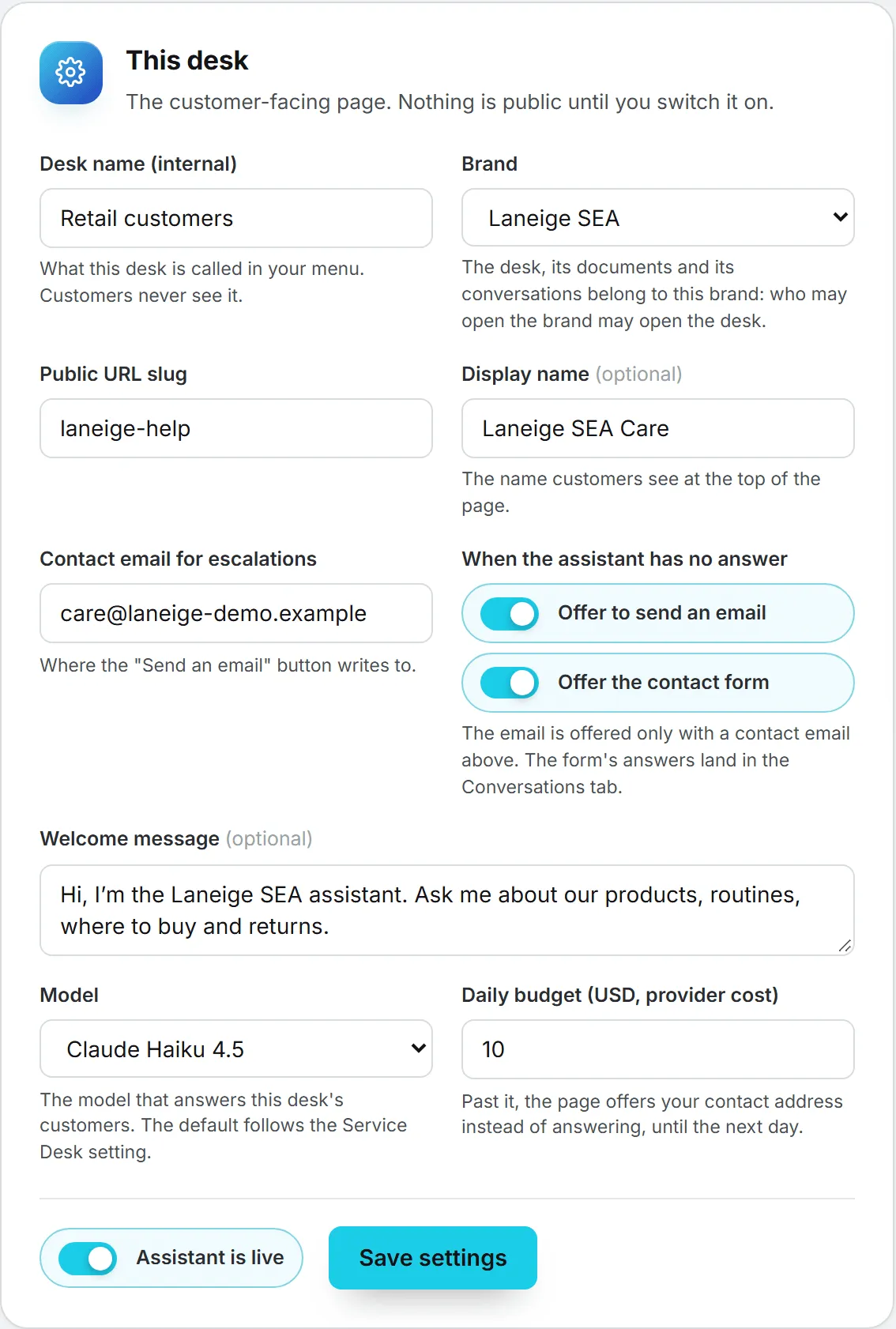Grab the Welcome message resize handle
Image resolution: width=896 pixels, height=1329 pixels.
pos(845,946)
